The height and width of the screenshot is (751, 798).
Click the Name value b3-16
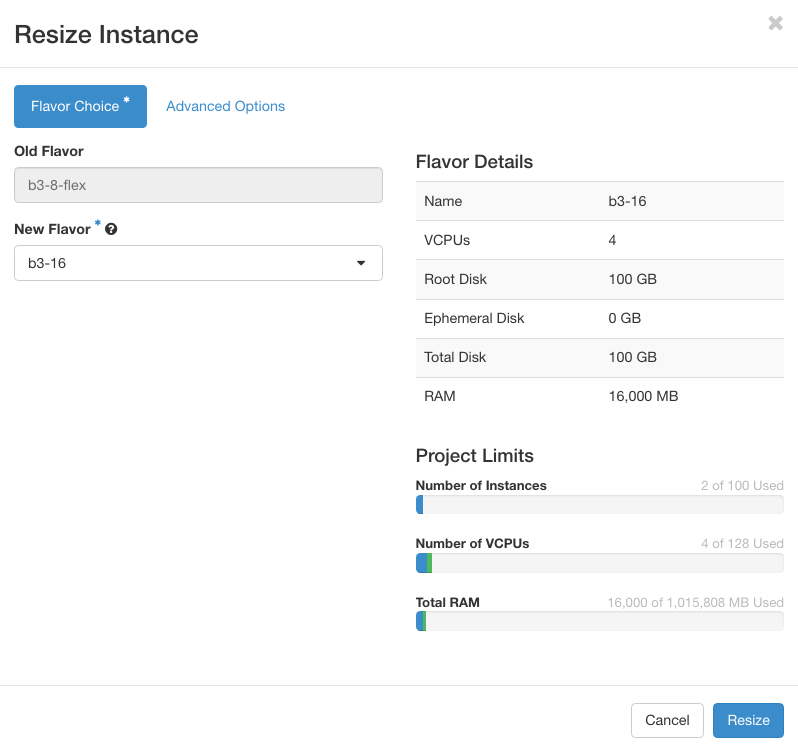(x=627, y=201)
